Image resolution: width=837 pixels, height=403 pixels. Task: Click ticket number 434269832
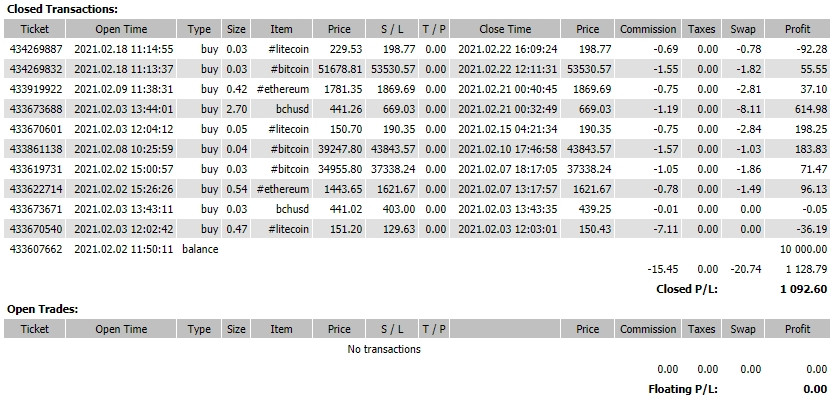36,69
